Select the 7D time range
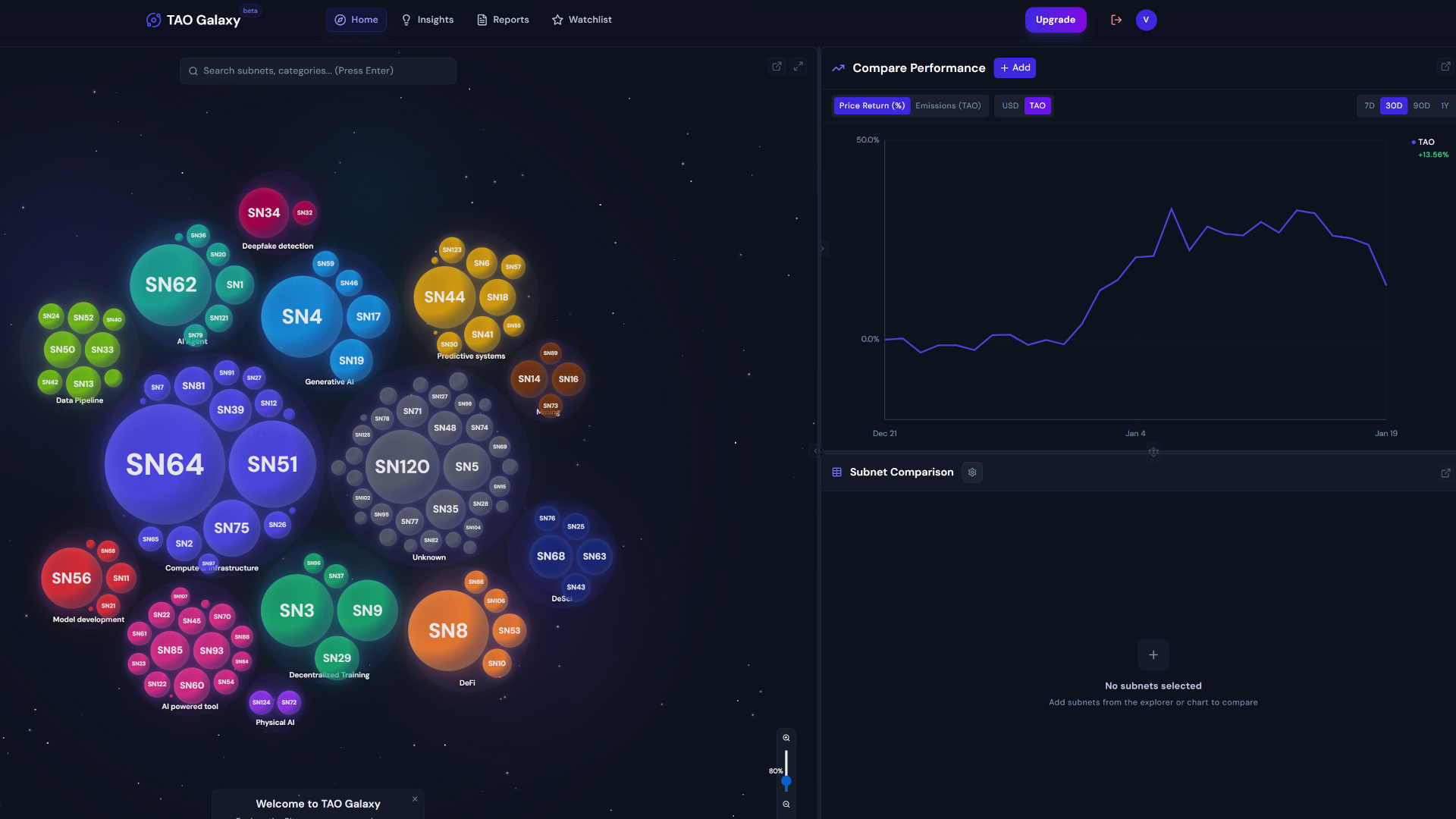 tap(1369, 106)
